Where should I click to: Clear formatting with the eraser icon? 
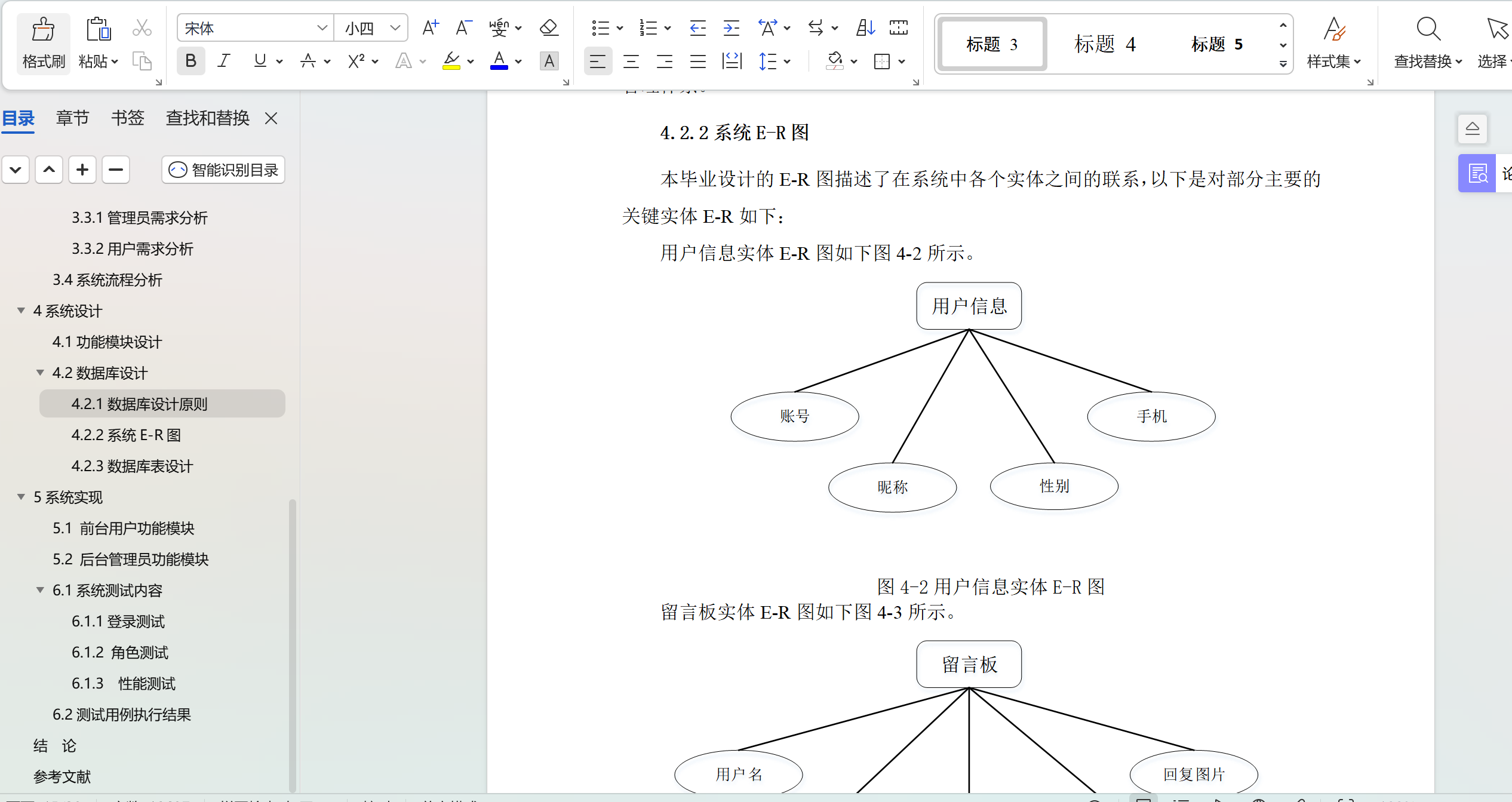[x=548, y=27]
